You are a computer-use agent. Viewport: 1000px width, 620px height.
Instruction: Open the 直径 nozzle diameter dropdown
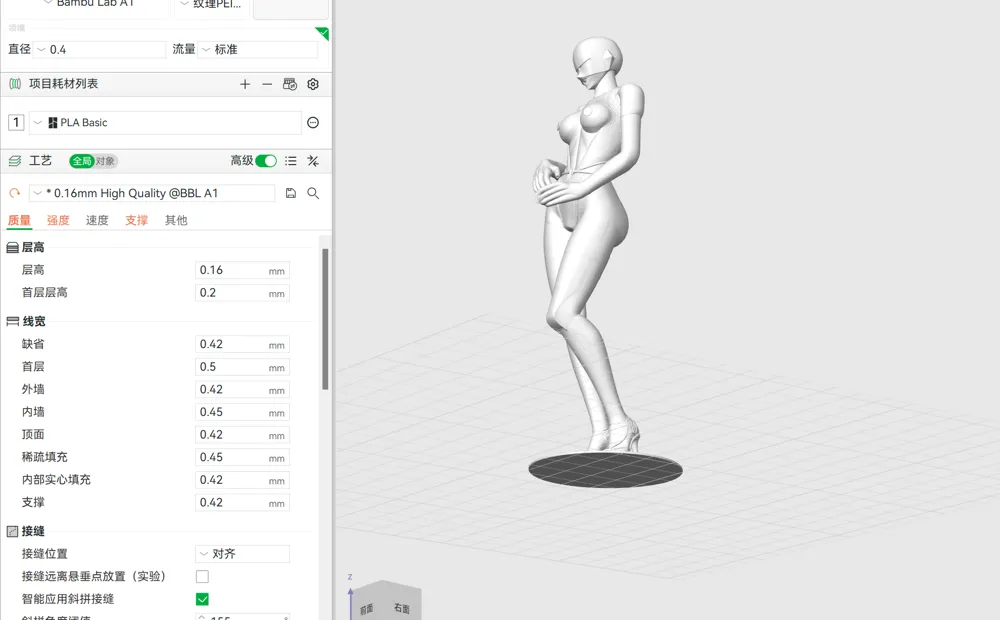100,49
